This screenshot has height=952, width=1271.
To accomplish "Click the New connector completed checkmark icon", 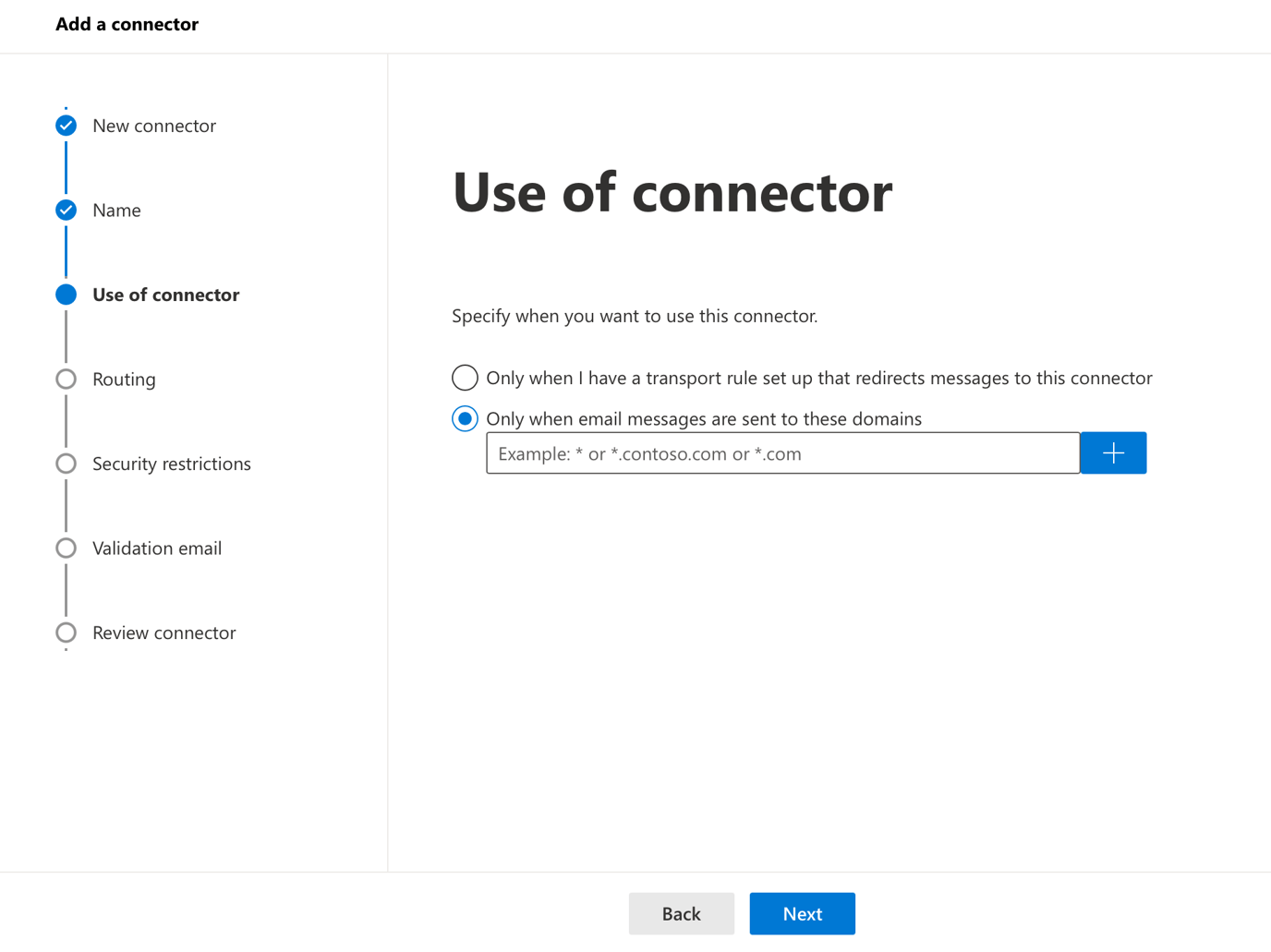I will [x=66, y=125].
